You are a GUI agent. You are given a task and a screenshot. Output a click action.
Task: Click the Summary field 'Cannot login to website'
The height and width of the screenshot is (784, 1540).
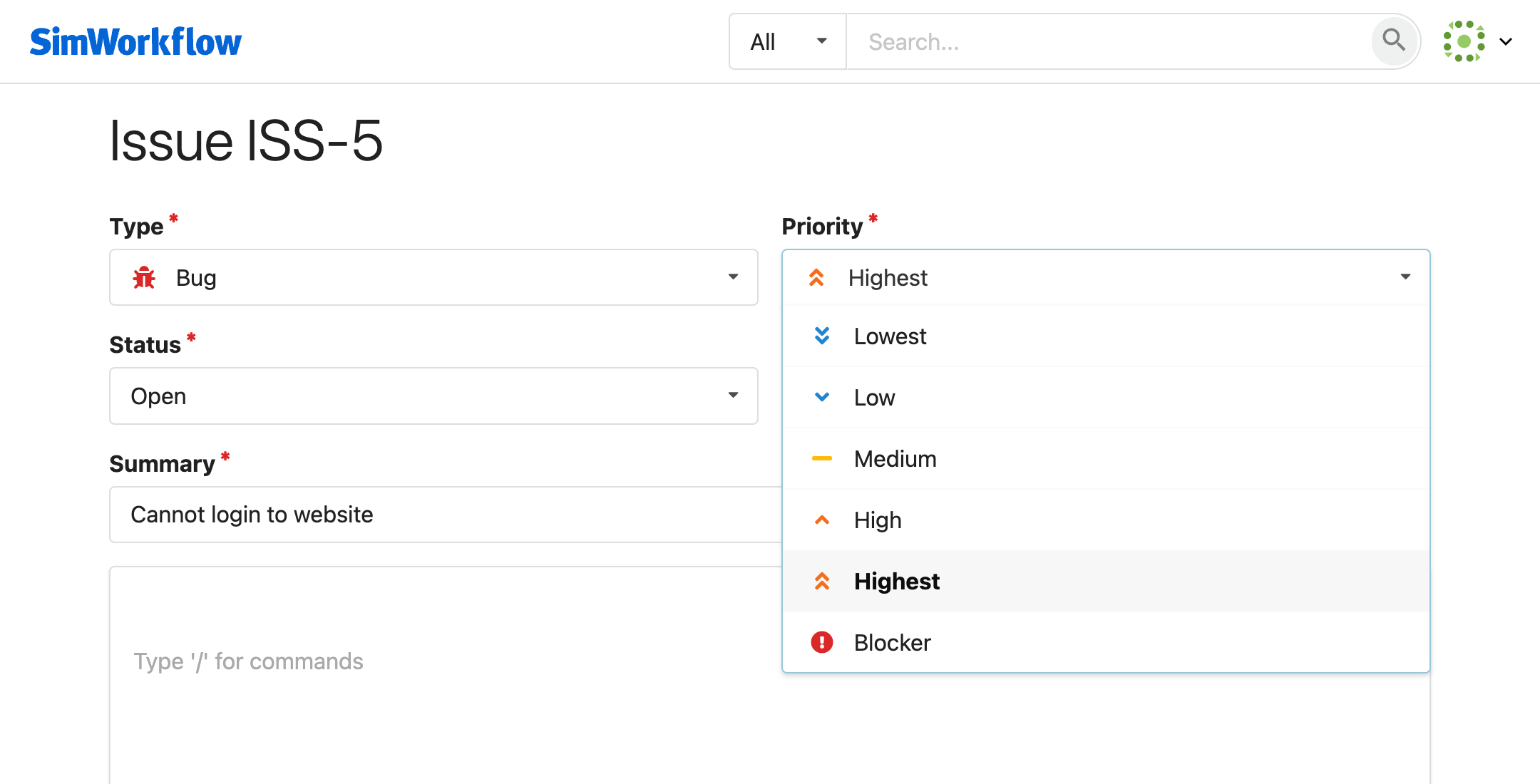446,515
